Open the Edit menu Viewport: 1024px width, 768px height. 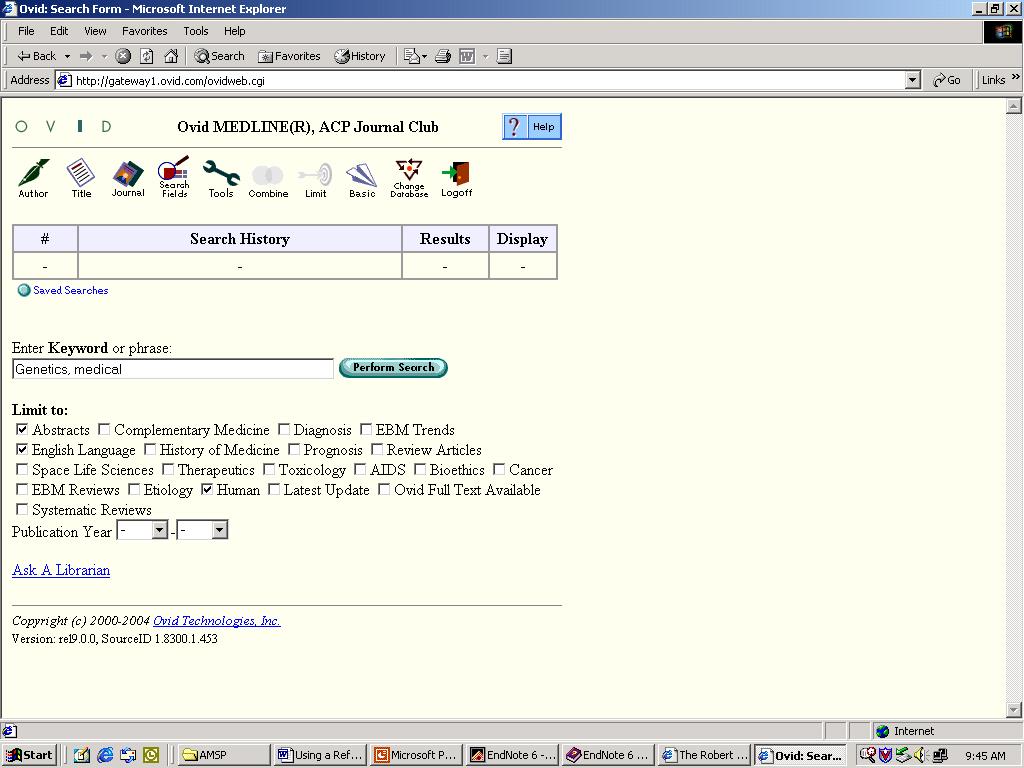pyautogui.click(x=59, y=31)
